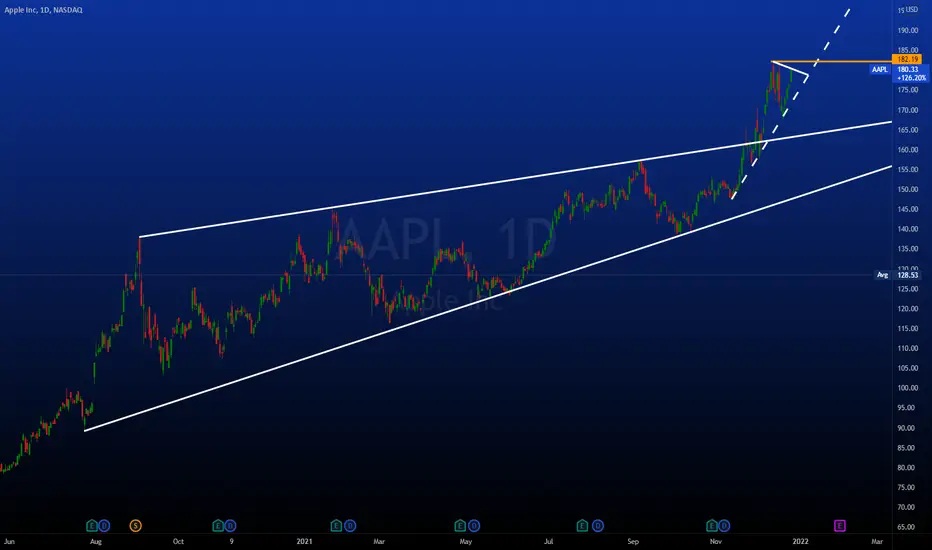This screenshot has width=932, height=550.
Task: Click the Jun date label on the time axis
Action: point(9,542)
